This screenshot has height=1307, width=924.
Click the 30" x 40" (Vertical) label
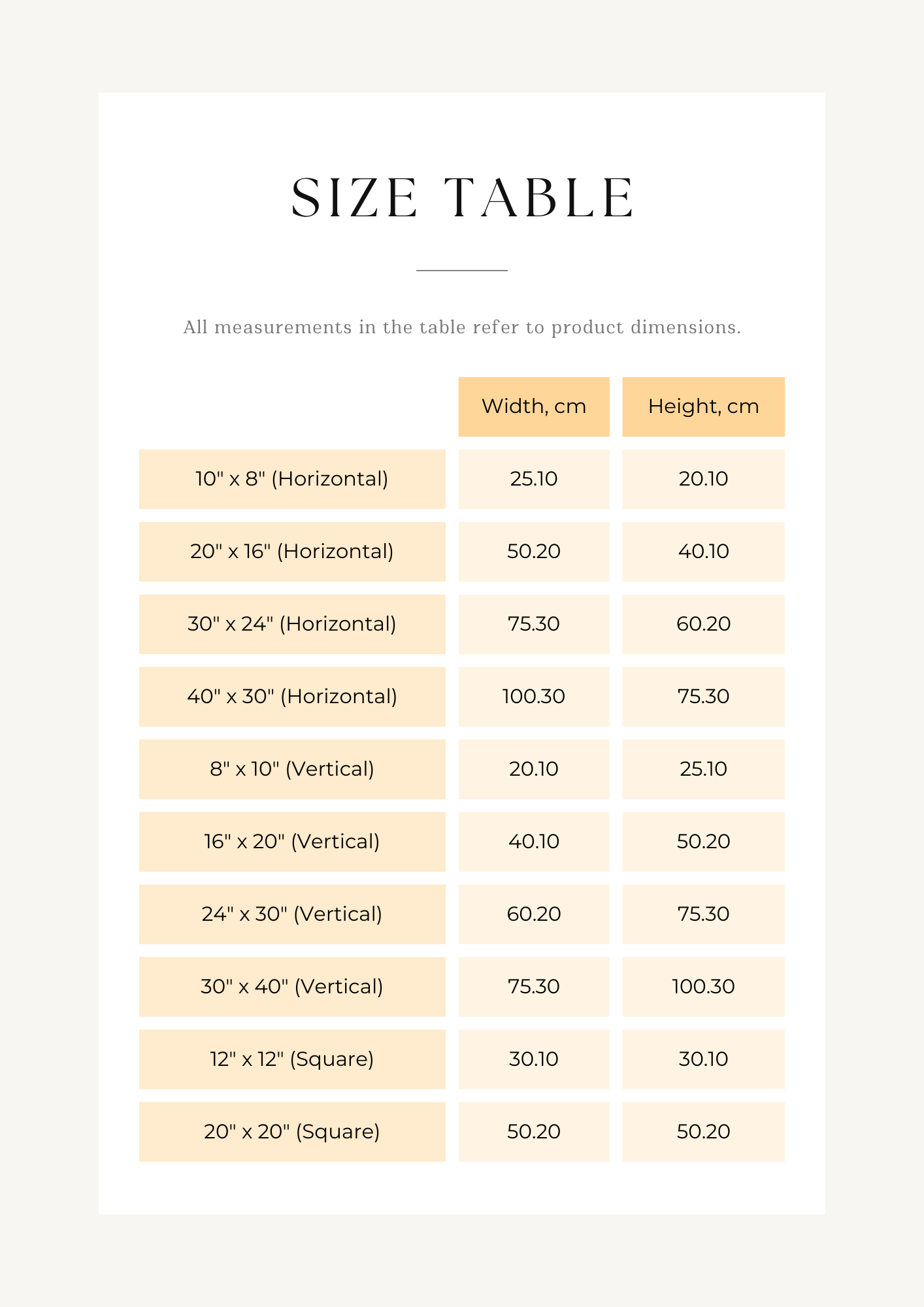[292, 987]
